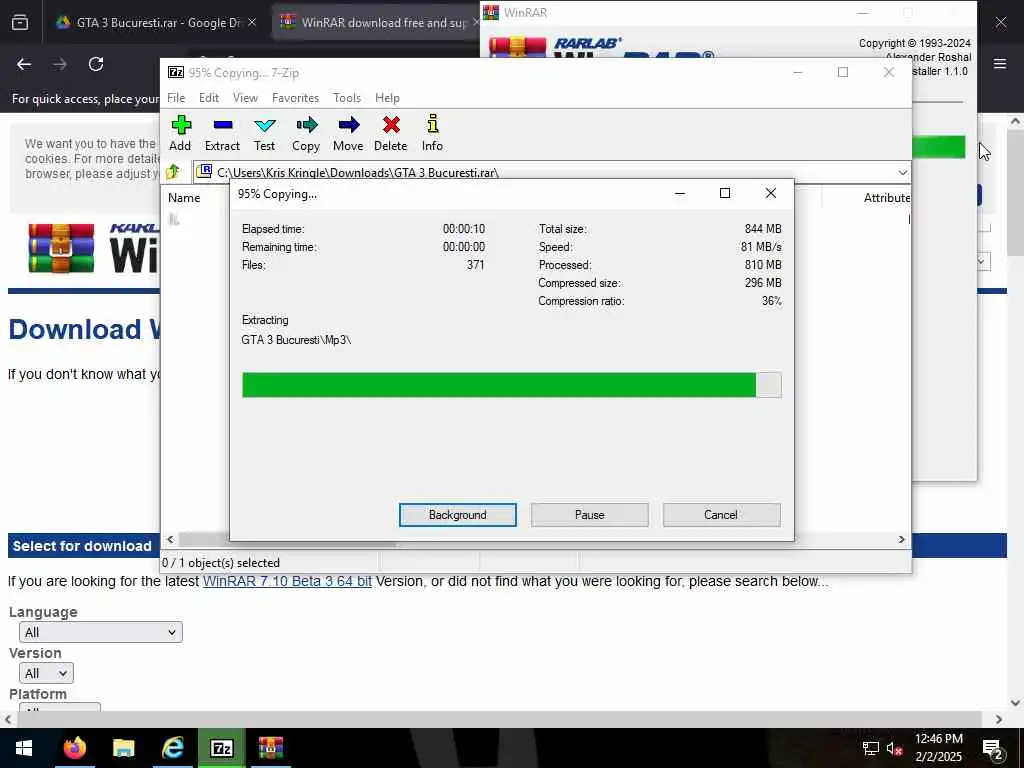Open the Language dropdown on WinRAR page
The height and width of the screenshot is (768, 1024).
click(101, 632)
